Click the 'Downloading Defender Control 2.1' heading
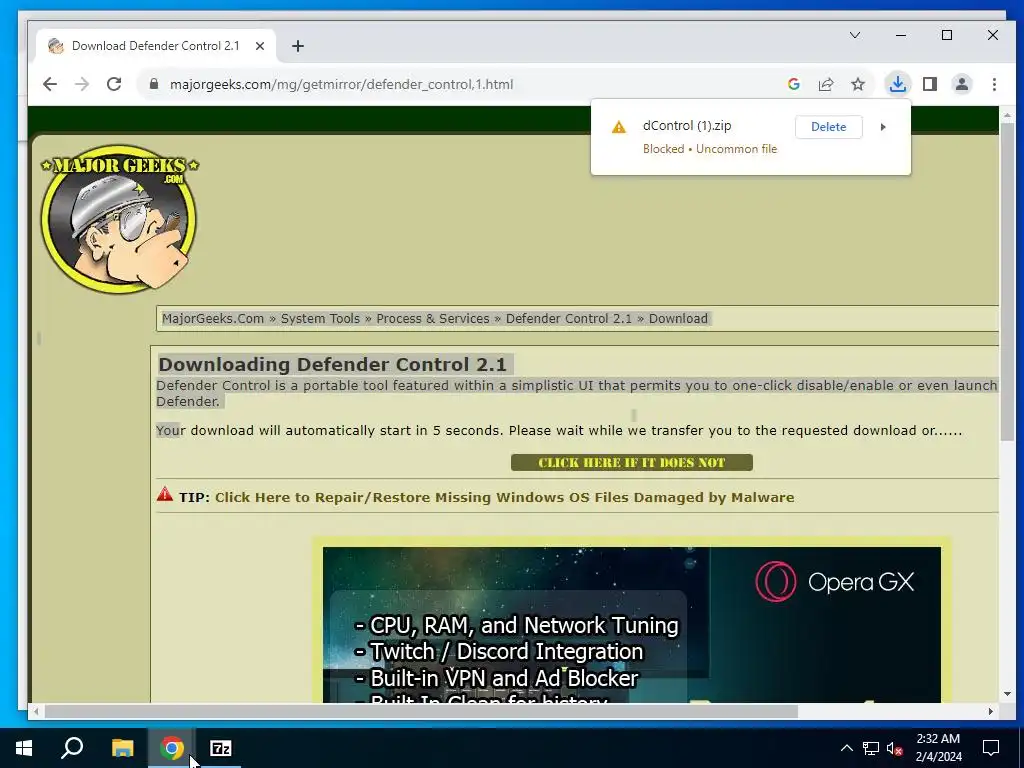The width and height of the screenshot is (1024, 768). (x=332, y=364)
